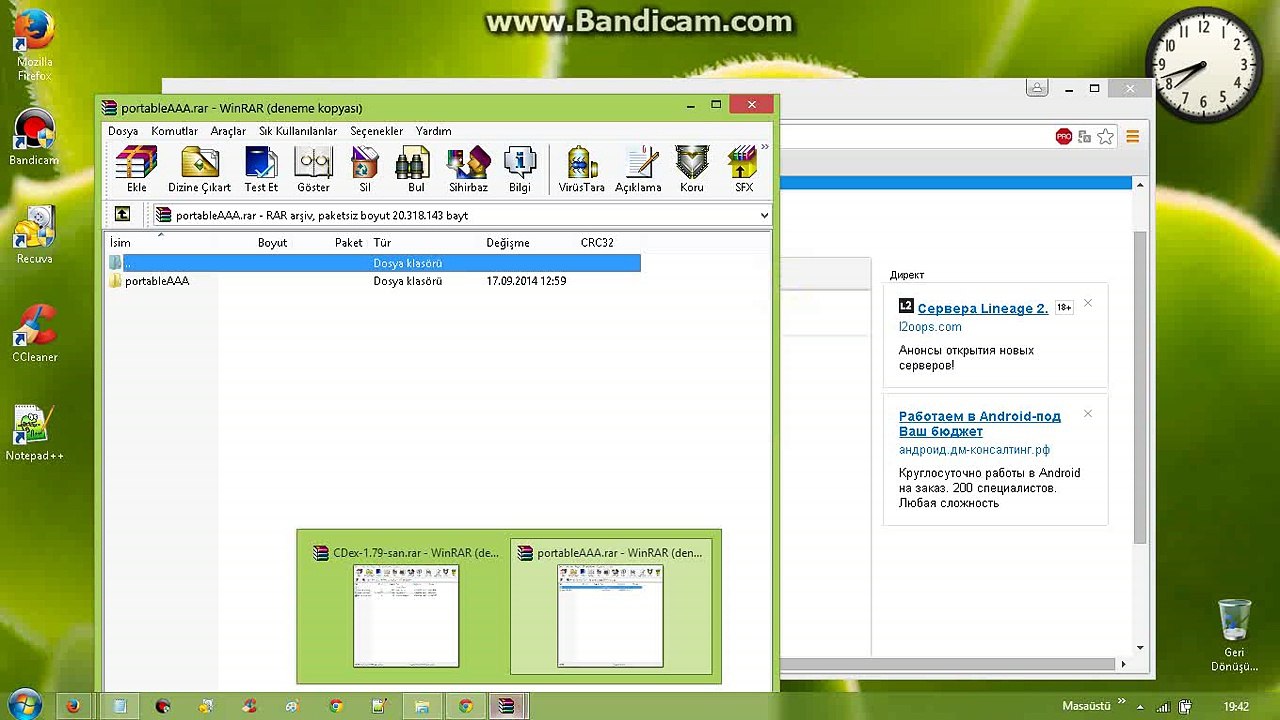Click the WinRAR taskbar button
Screen dimensions: 1280x720
pyautogui.click(x=507, y=706)
